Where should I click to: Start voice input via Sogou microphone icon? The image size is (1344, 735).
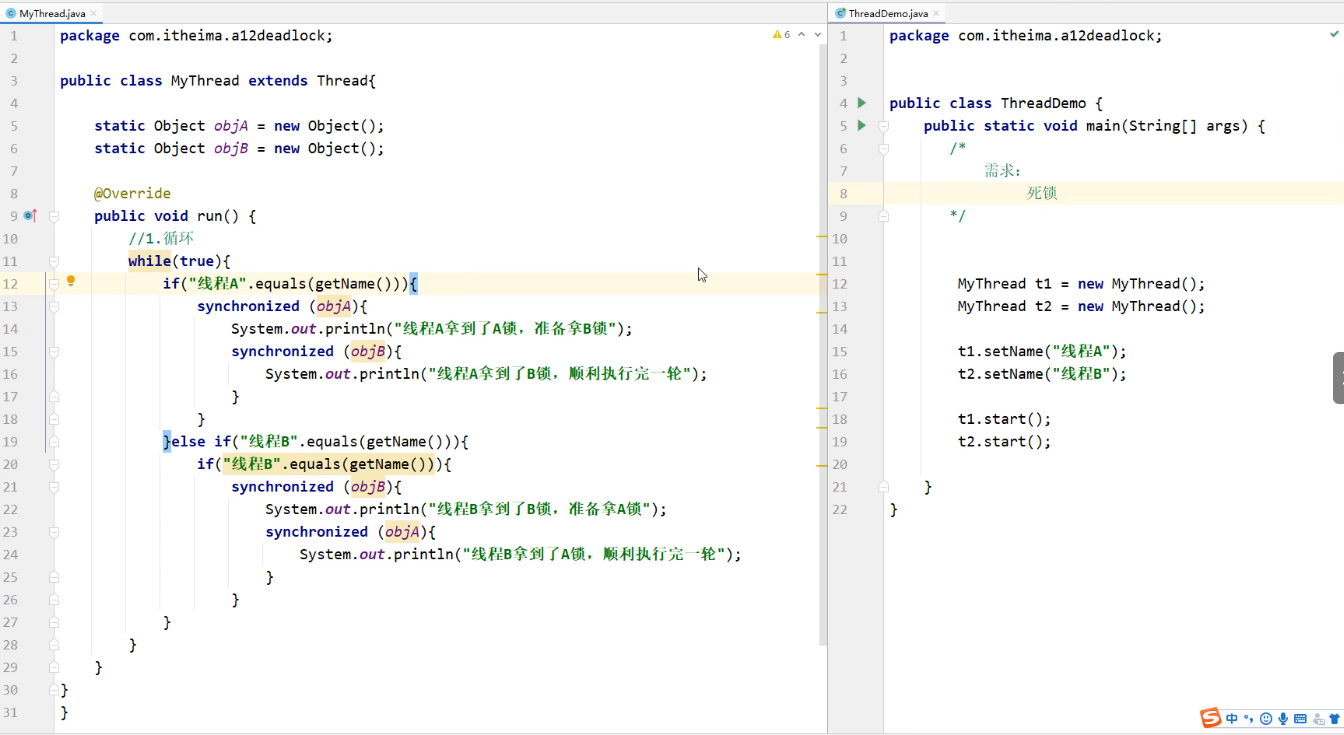(x=1284, y=718)
